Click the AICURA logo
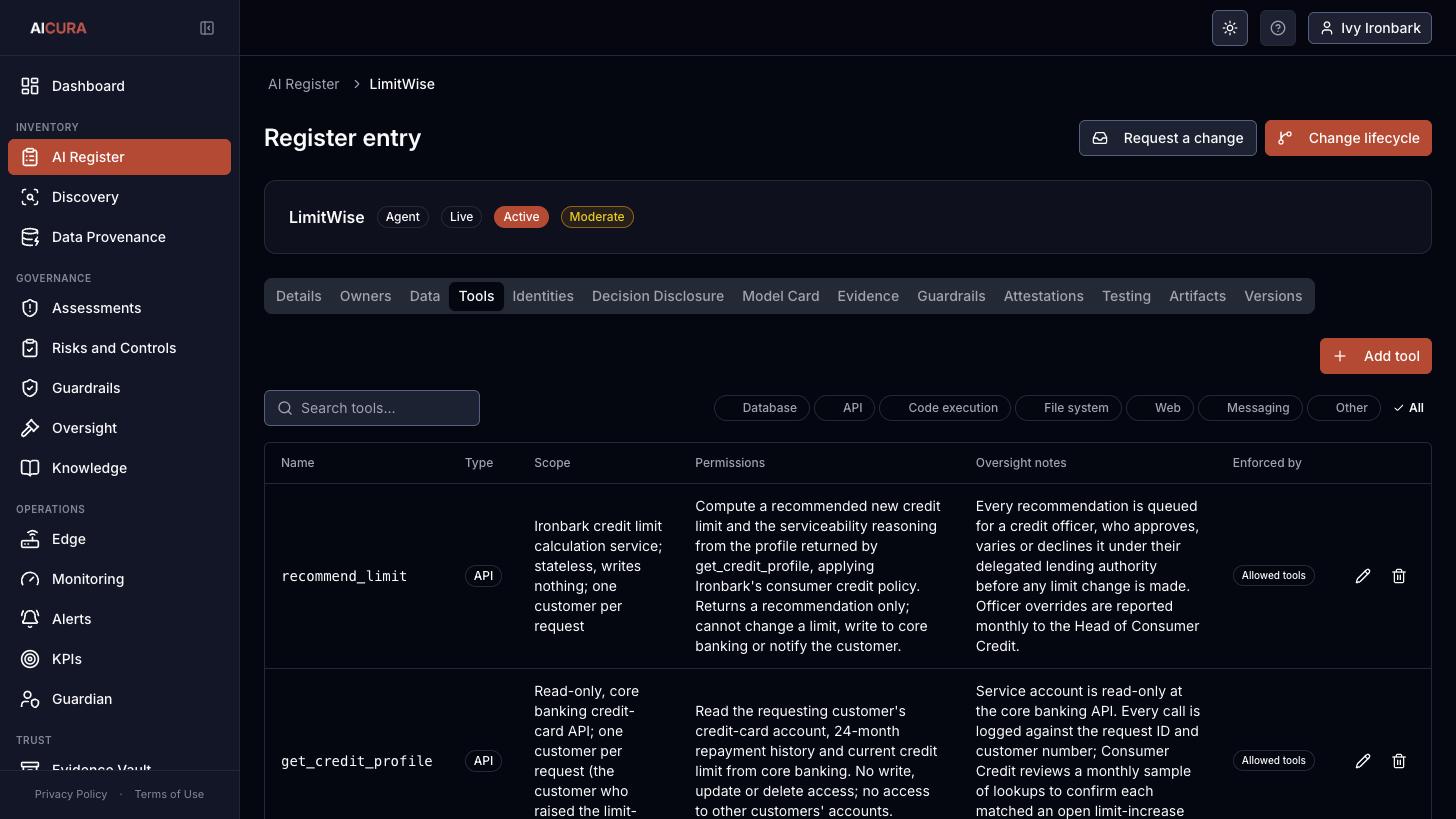Image resolution: width=1456 pixels, height=819 pixels. coord(58,28)
